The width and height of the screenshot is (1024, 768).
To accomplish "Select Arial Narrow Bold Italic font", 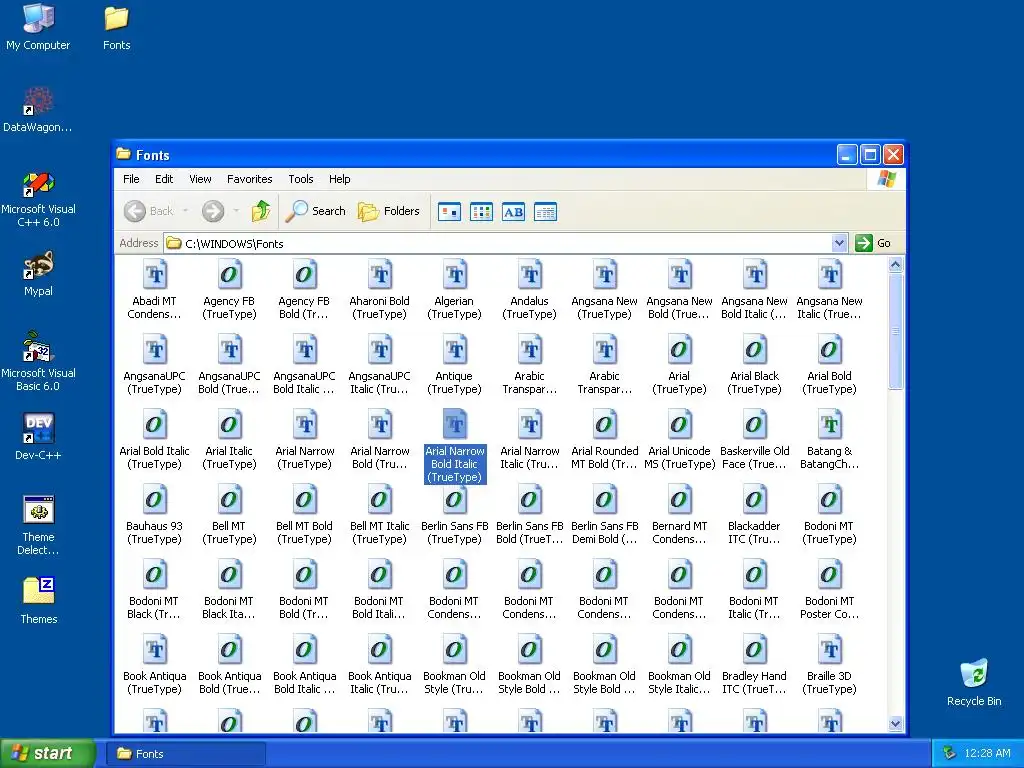I will (x=455, y=446).
